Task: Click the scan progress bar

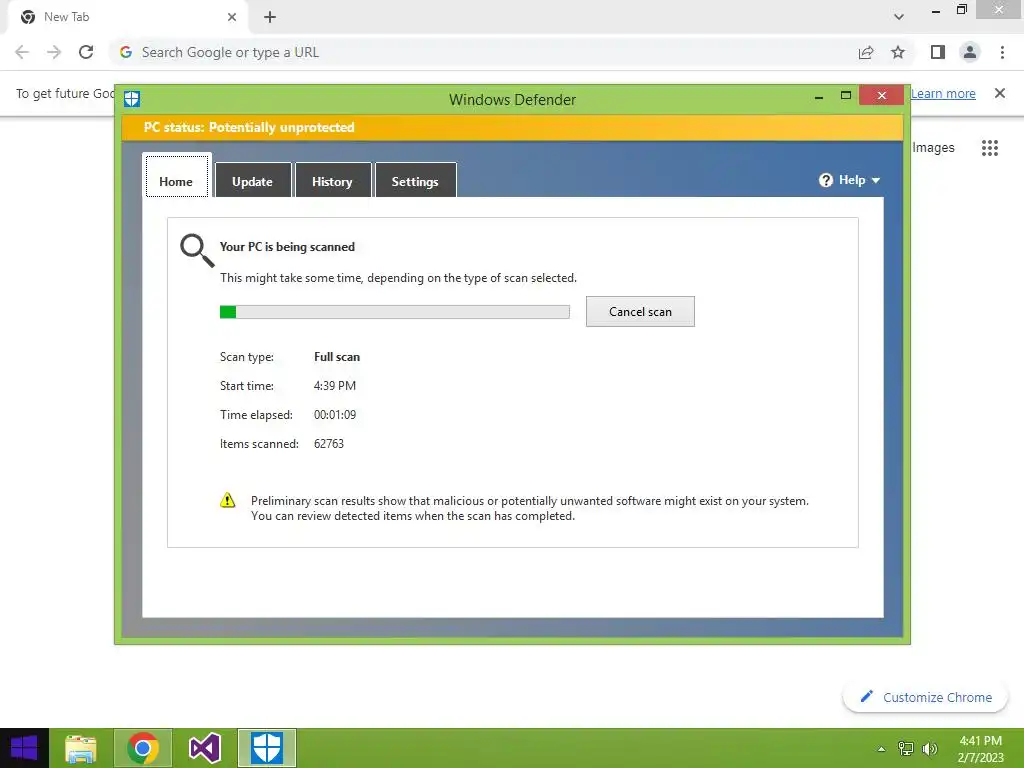Action: point(394,312)
